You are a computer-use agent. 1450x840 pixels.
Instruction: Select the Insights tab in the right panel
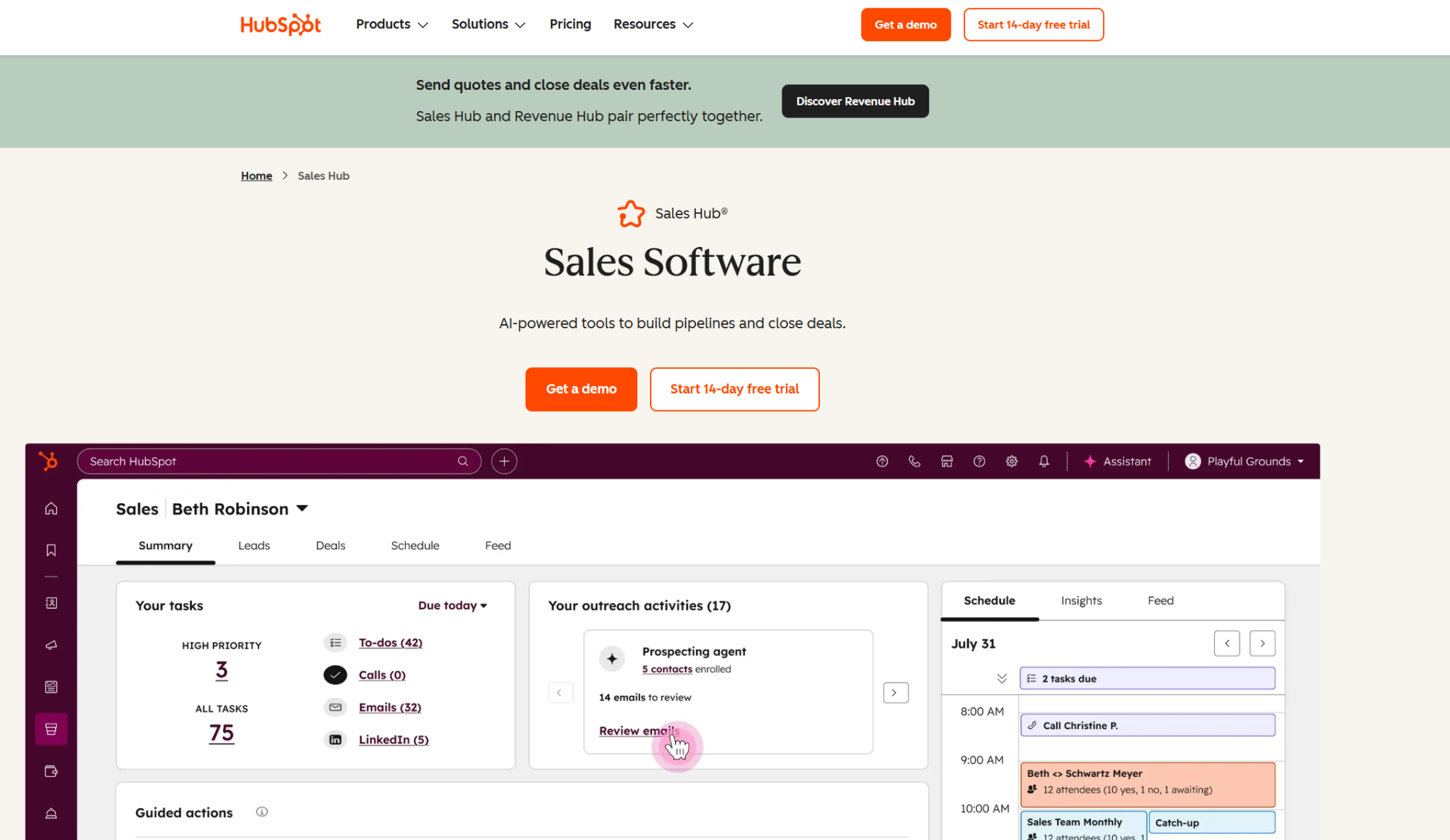coord(1081,601)
